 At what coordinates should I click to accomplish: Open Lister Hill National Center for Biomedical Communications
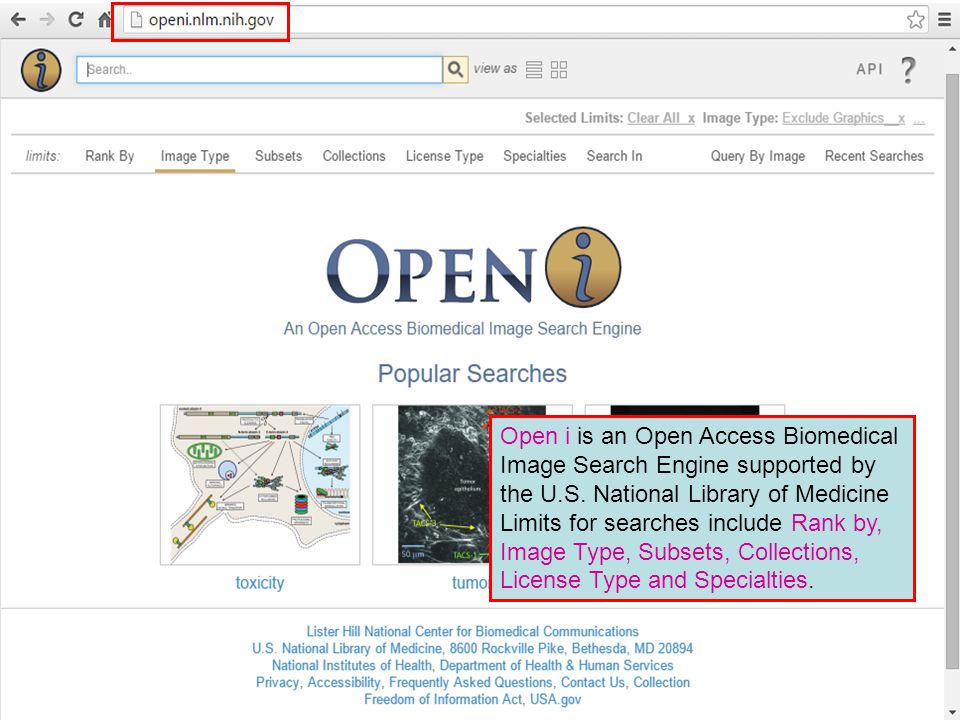pos(473,631)
